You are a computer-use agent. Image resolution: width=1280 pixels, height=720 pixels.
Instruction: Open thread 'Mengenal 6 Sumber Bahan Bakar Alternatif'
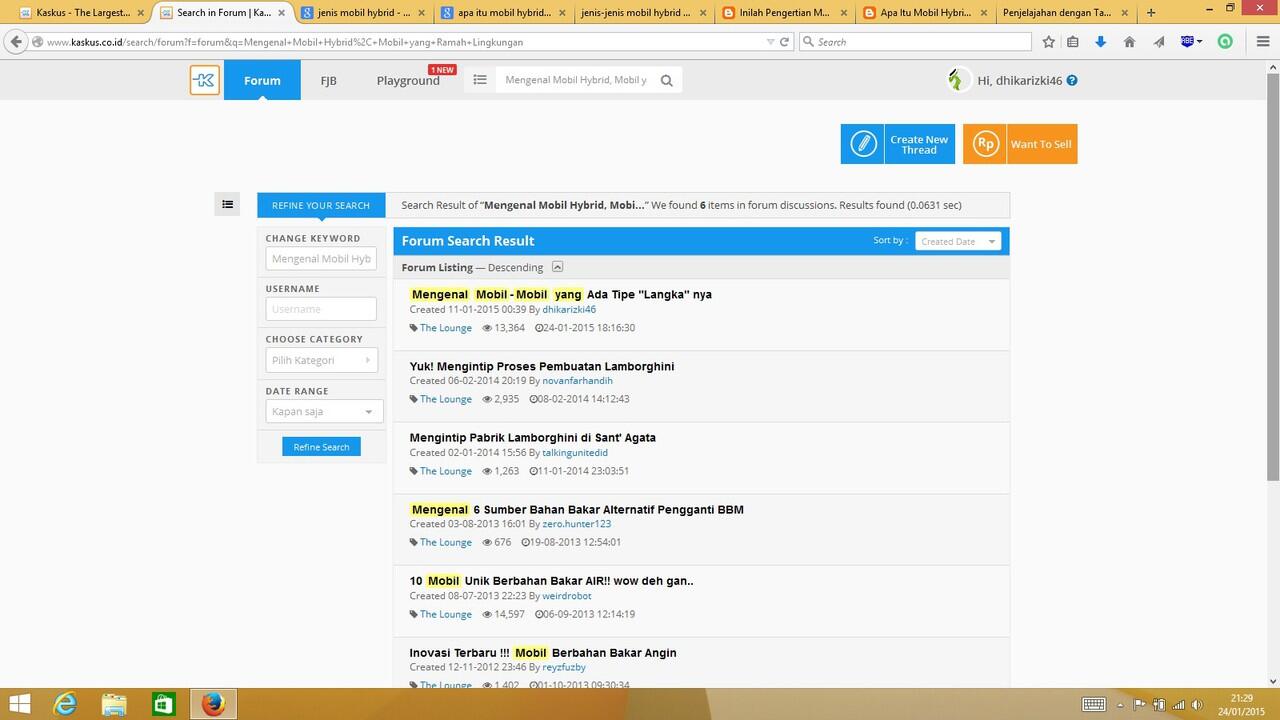[577, 509]
